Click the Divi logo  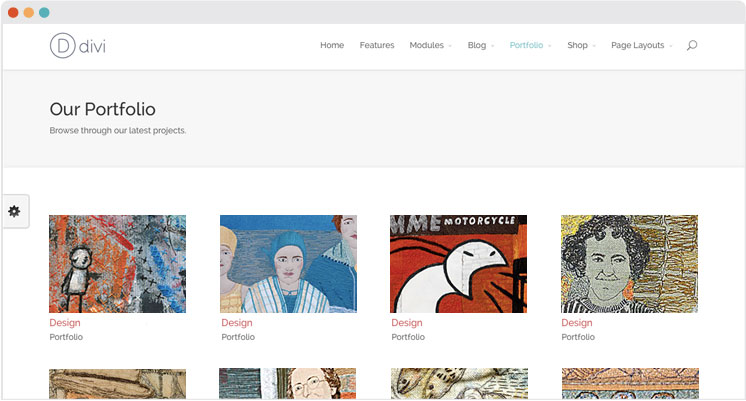(78, 46)
